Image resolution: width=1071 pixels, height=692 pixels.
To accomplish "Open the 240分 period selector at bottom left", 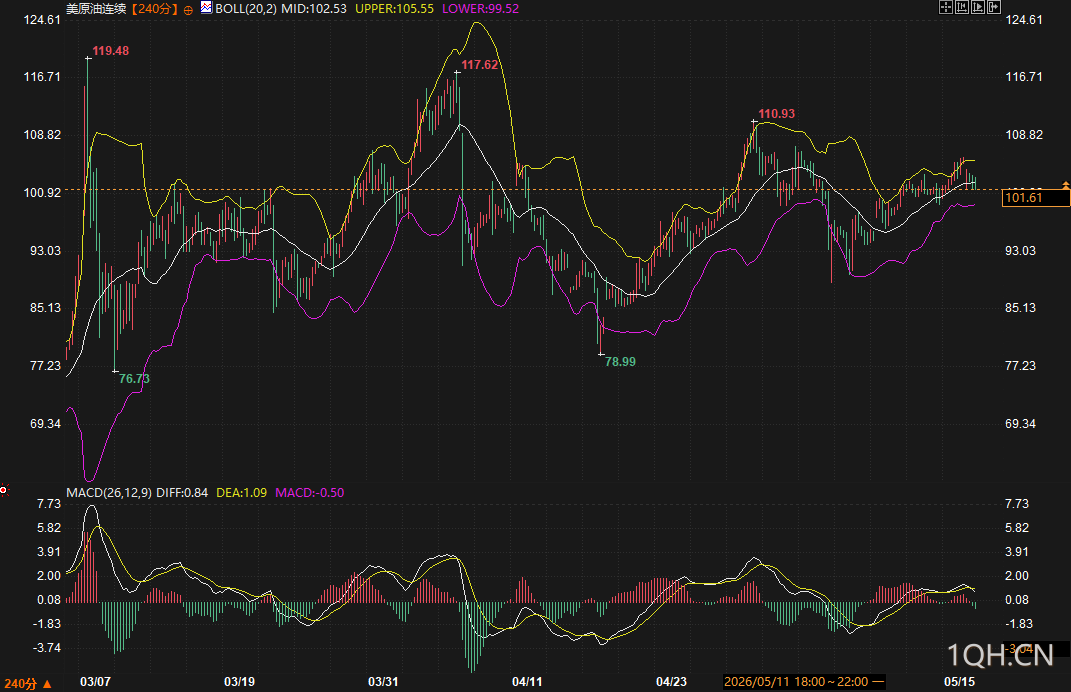I will (x=28, y=683).
